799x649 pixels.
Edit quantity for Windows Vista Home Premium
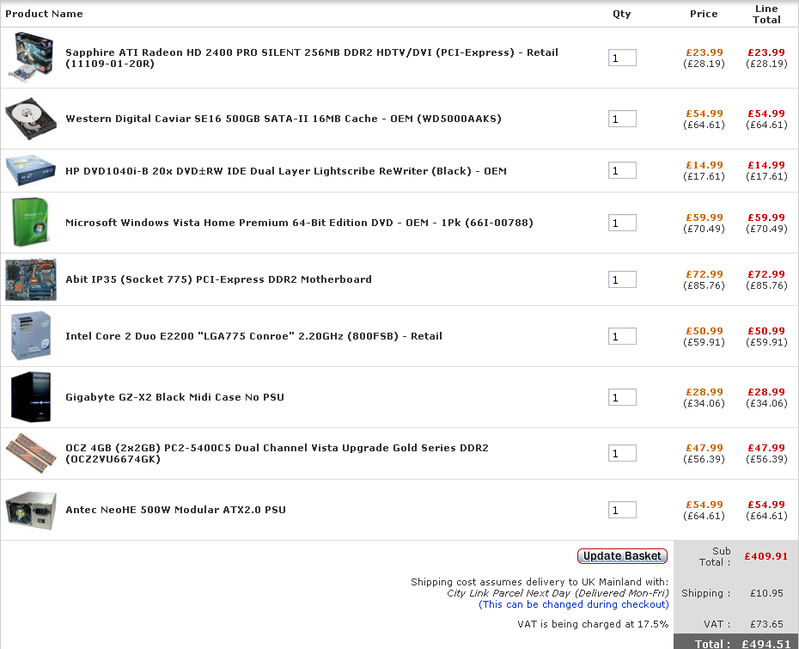pos(622,223)
